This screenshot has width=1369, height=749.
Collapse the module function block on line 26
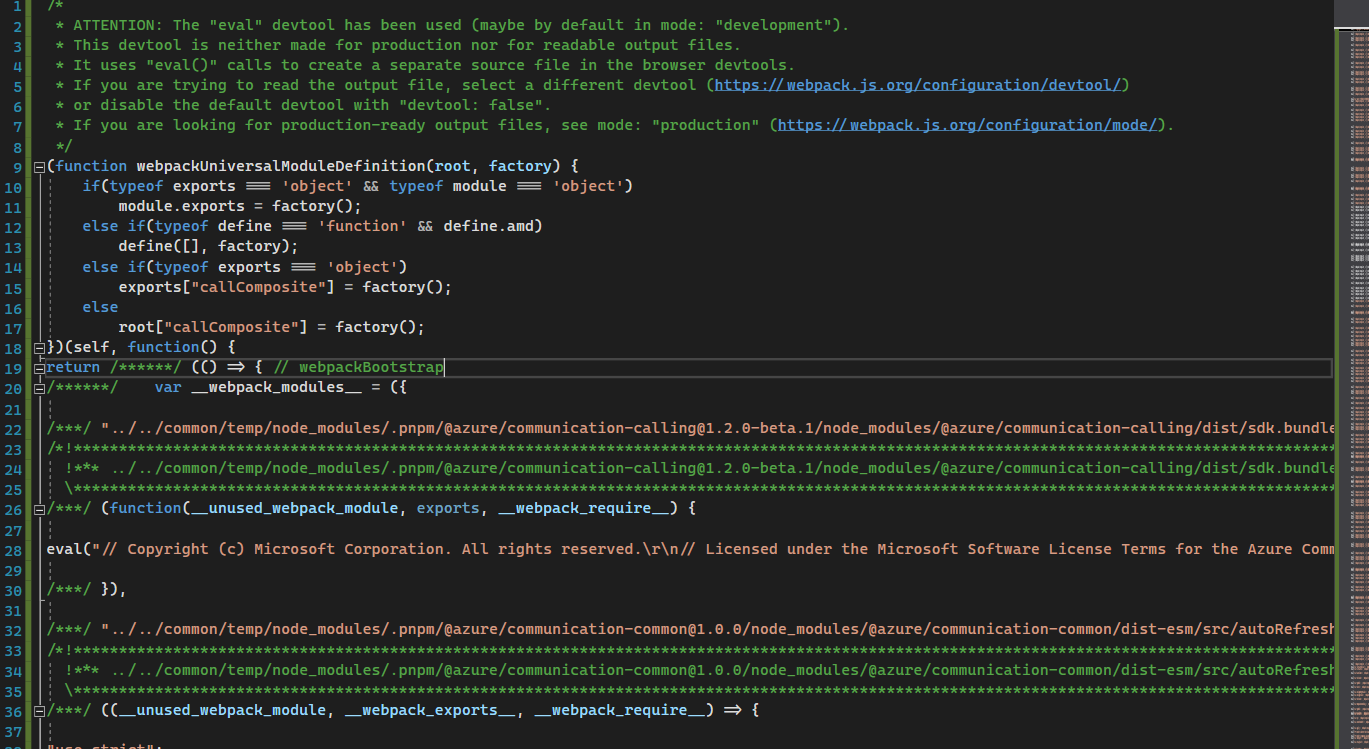(x=38, y=507)
